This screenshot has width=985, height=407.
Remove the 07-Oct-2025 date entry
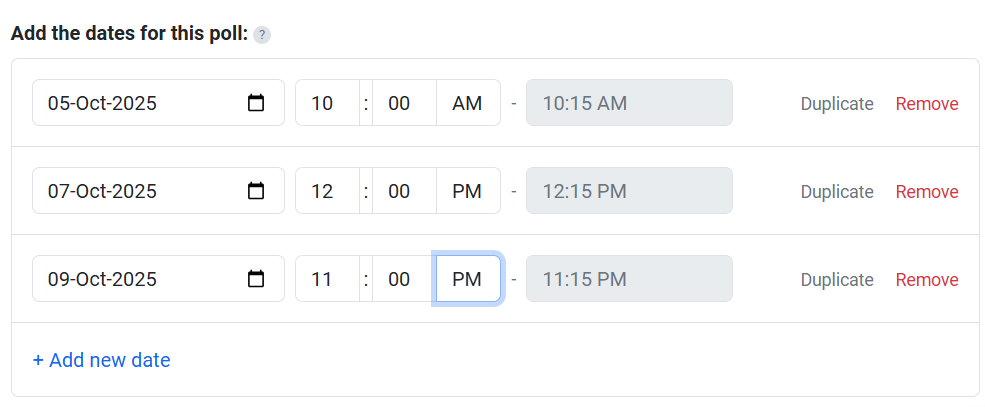tap(927, 192)
